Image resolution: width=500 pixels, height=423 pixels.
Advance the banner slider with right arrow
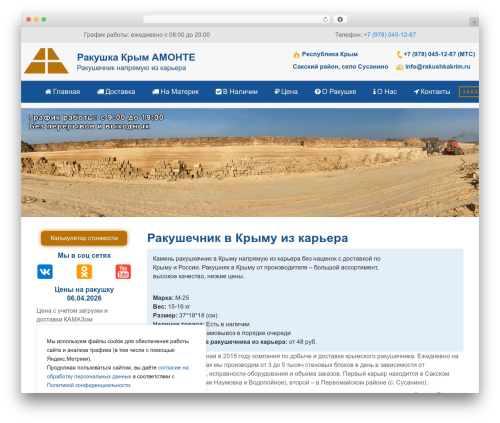pyautogui.click(x=463, y=162)
